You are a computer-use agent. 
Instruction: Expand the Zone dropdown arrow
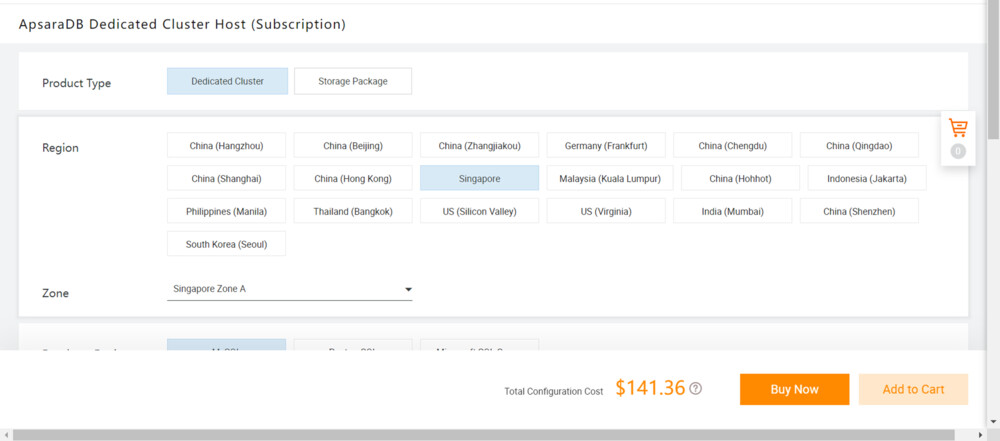point(408,290)
